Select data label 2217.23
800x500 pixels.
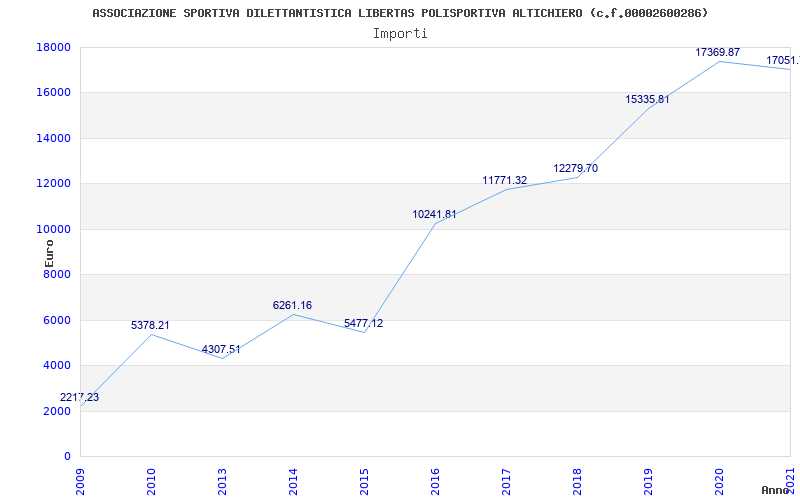pyautogui.click(x=79, y=397)
